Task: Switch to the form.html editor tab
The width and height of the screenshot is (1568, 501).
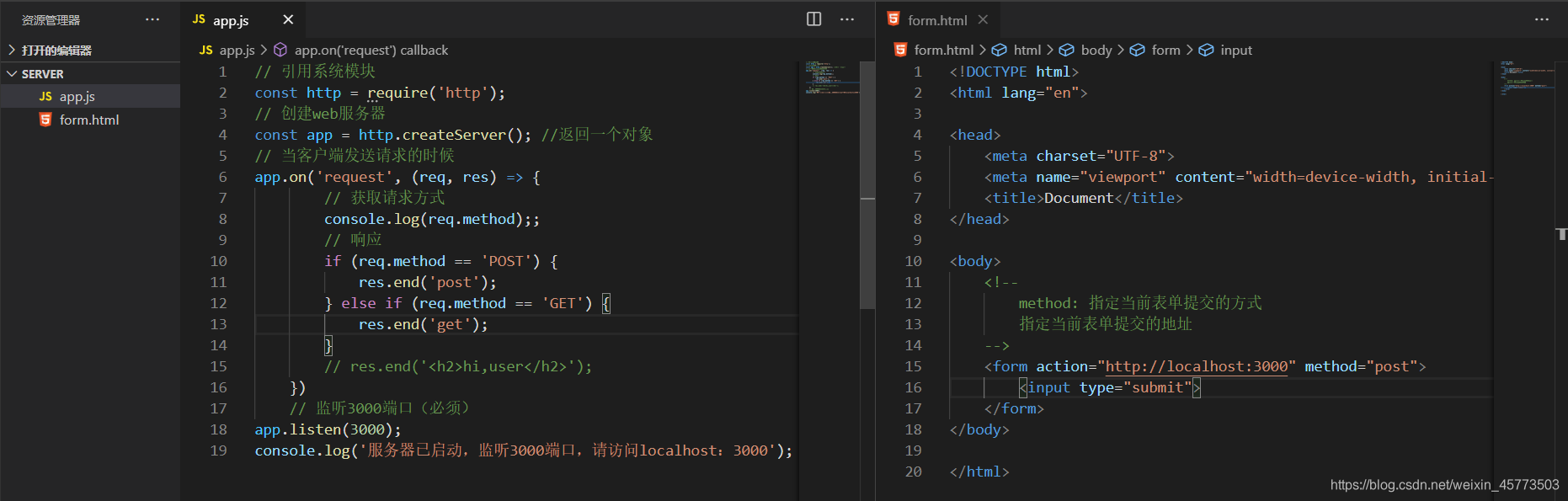Action: [937, 20]
